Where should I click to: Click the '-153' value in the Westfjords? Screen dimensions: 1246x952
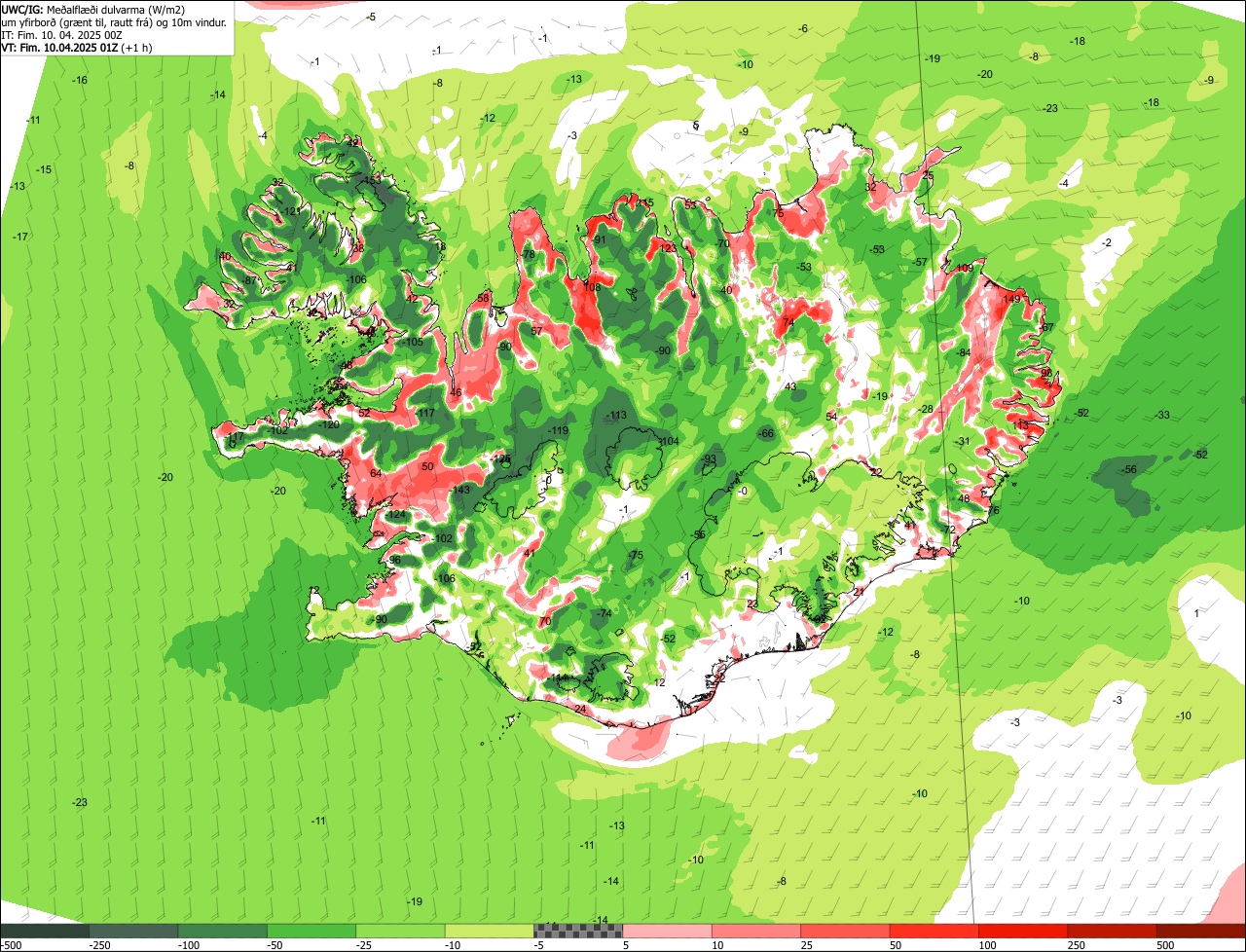(371, 180)
